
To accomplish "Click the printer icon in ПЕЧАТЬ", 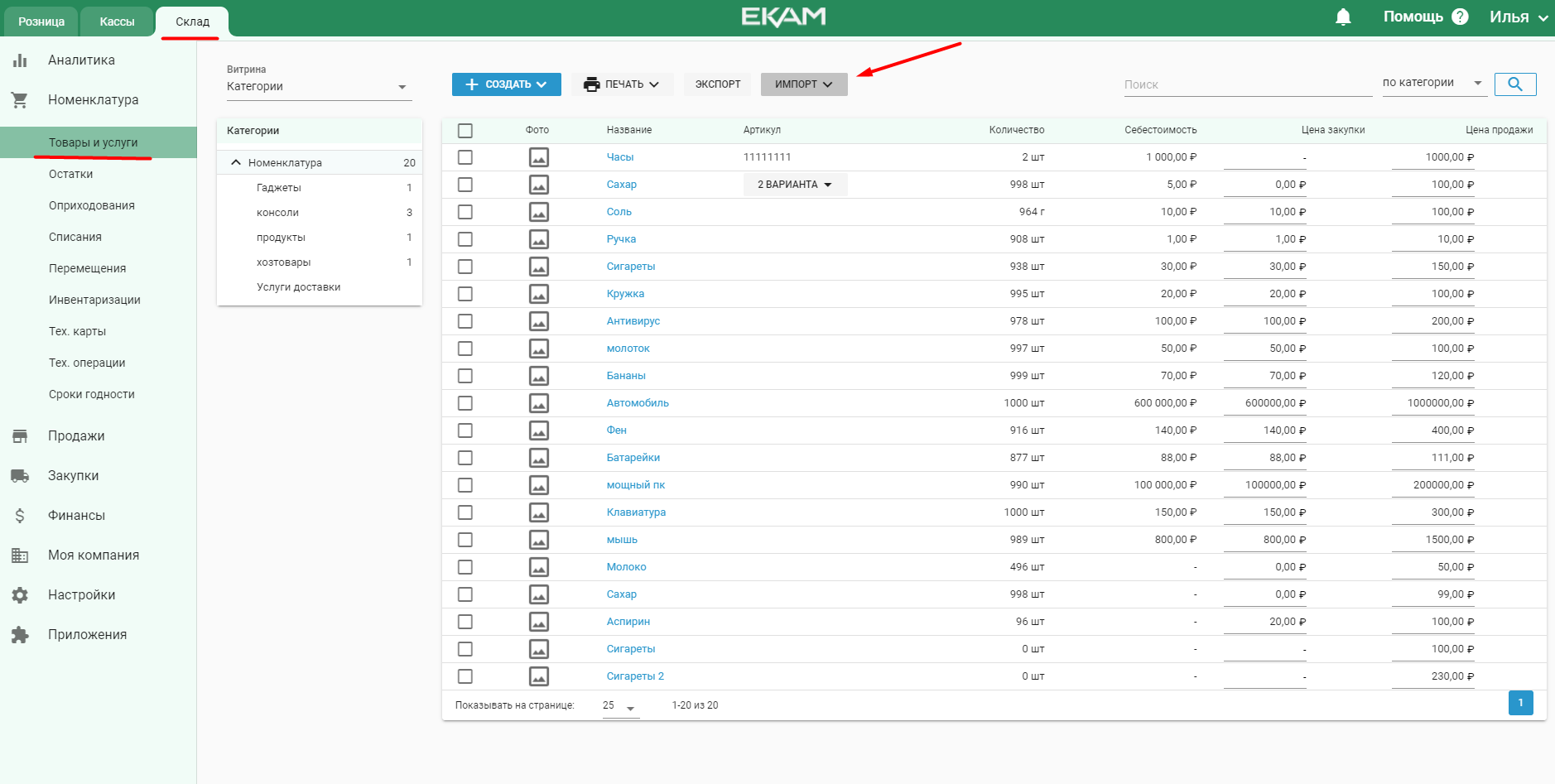I will pyautogui.click(x=591, y=84).
